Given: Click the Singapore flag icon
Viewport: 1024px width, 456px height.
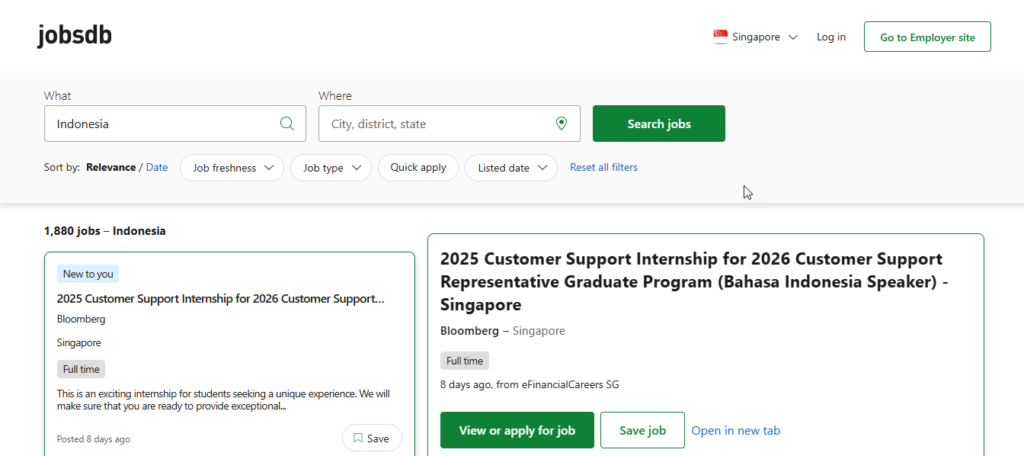Looking at the screenshot, I should click(720, 37).
